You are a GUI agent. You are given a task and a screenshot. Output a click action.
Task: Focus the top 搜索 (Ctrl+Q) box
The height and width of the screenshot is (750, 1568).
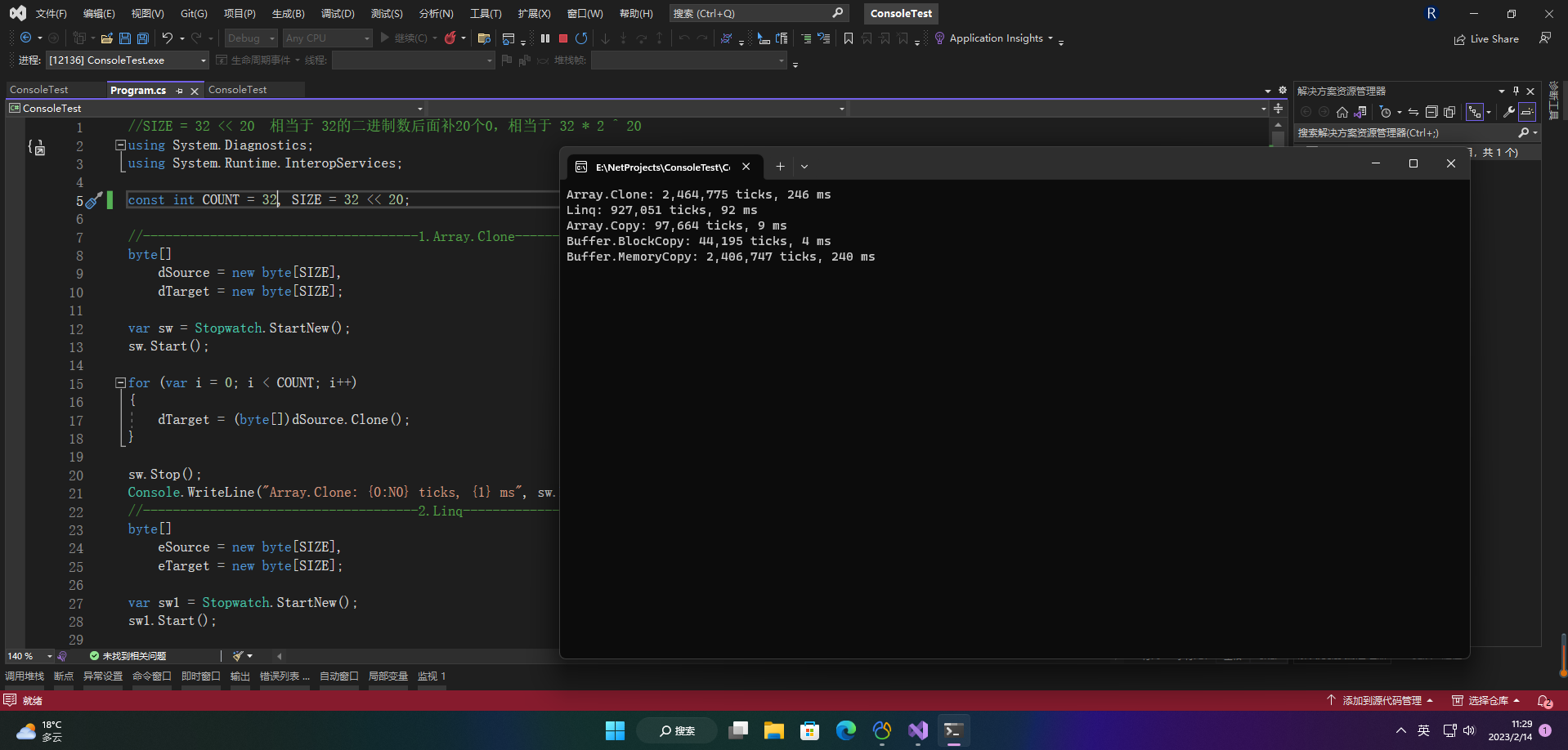pos(759,13)
